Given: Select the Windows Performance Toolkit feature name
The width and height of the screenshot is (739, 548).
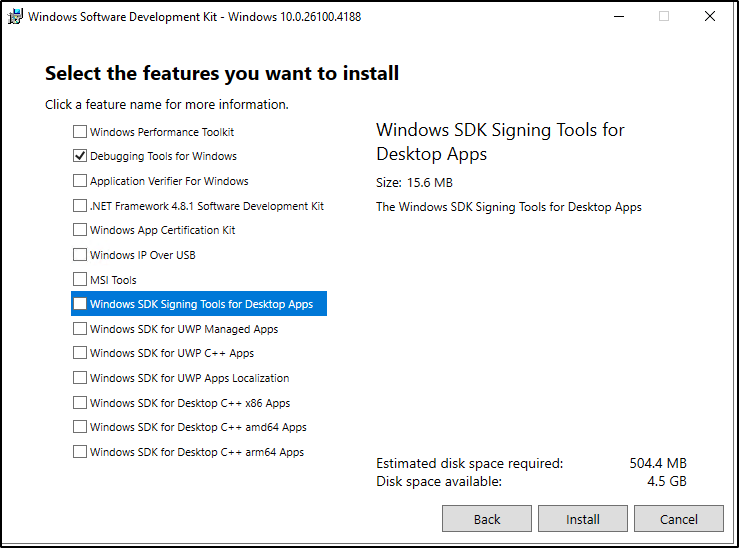Looking at the screenshot, I should click(x=162, y=132).
